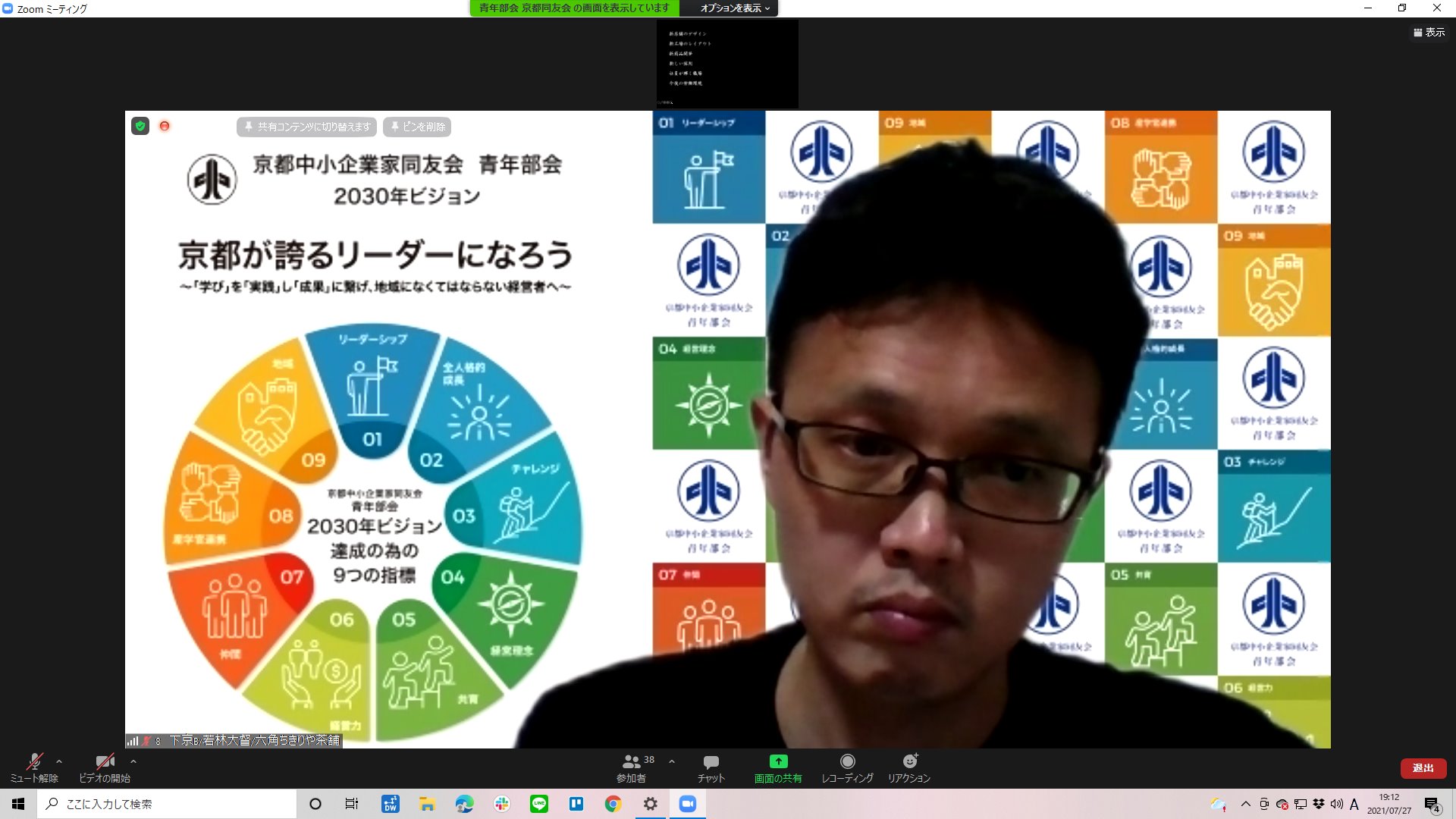
Task: Click the participant name label 下京B/若林大智
Action: 254,740
